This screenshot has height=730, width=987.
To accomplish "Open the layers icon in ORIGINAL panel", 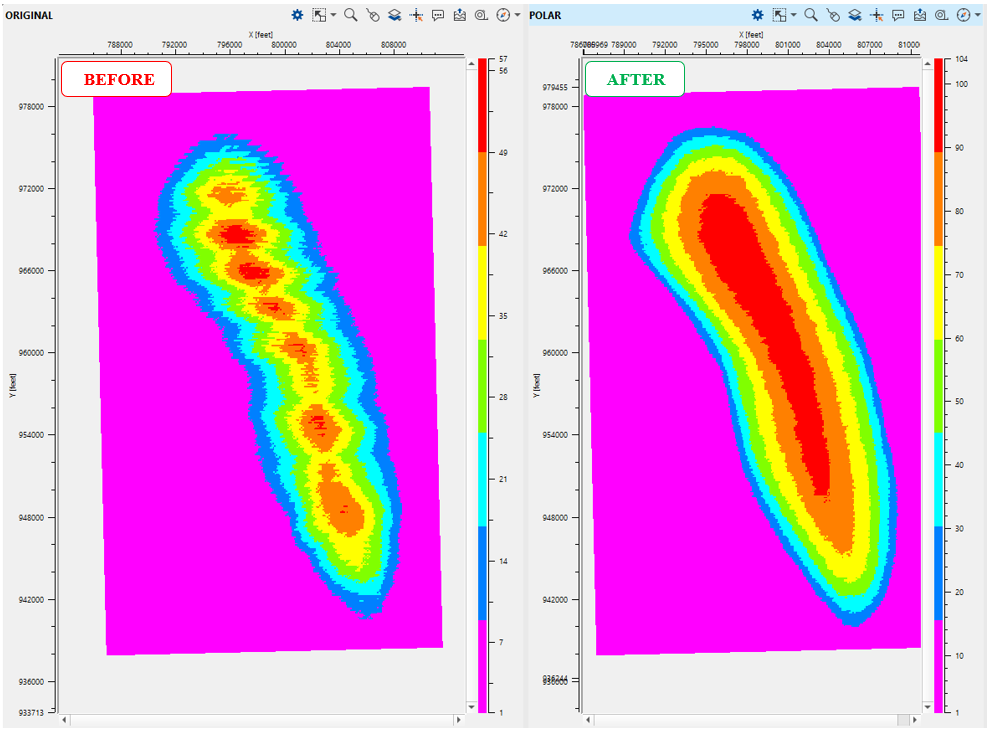I will point(395,15).
